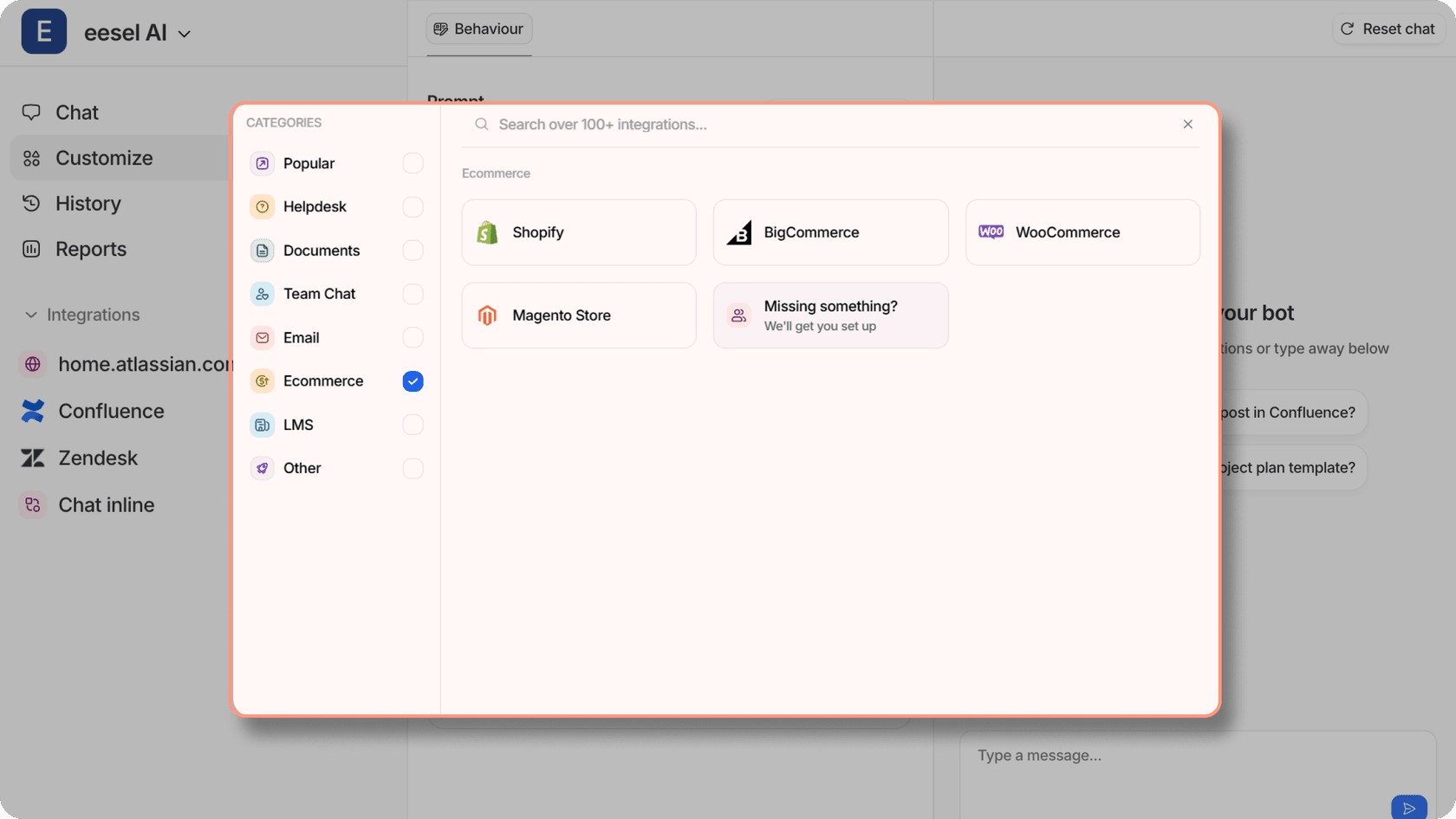The width and height of the screenshot is (1456, 819).
Task: Choose the WooCommerce integration card
Action: pyautogui.click(x=1082, y=232)
